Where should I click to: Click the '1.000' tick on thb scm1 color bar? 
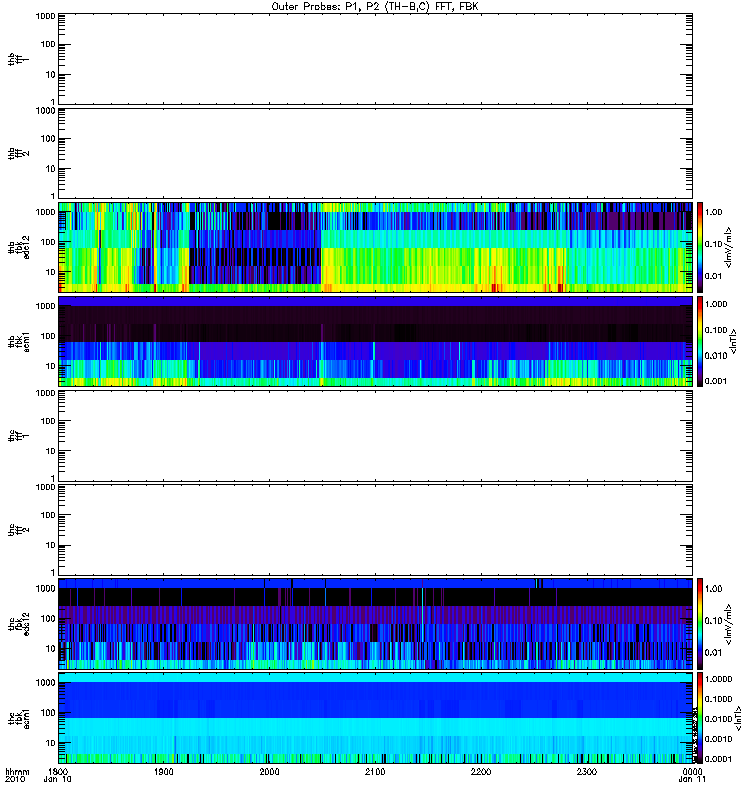click(716, 304)
